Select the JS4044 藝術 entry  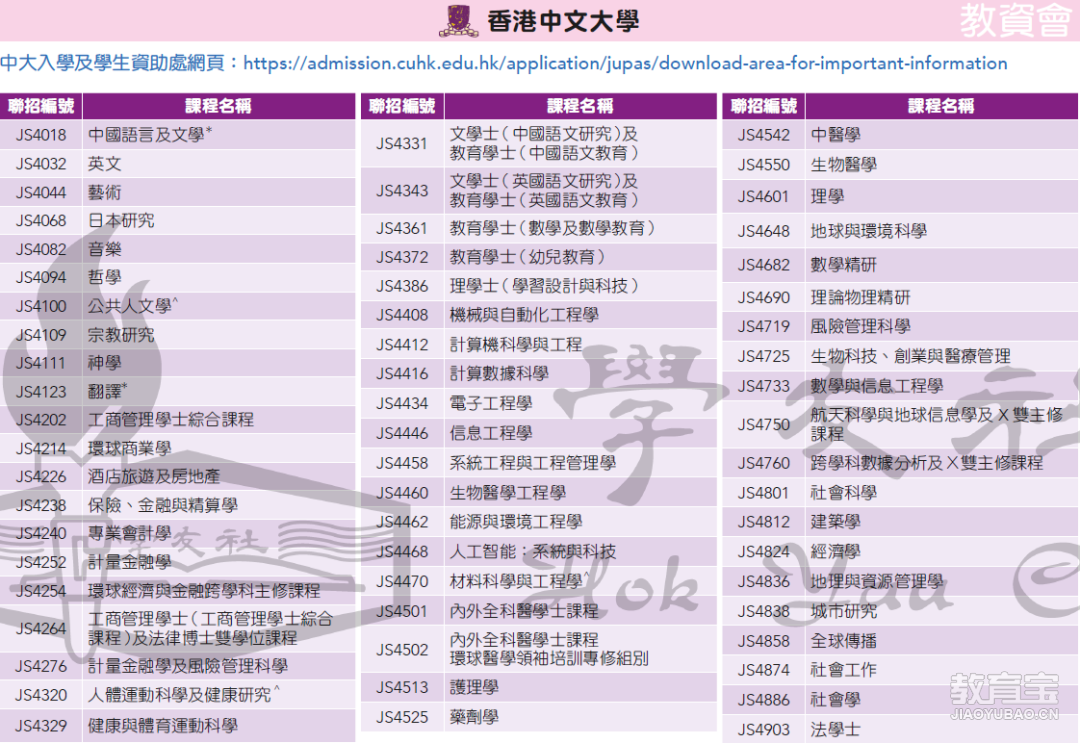pyautogui.click(x=177, y=192)
